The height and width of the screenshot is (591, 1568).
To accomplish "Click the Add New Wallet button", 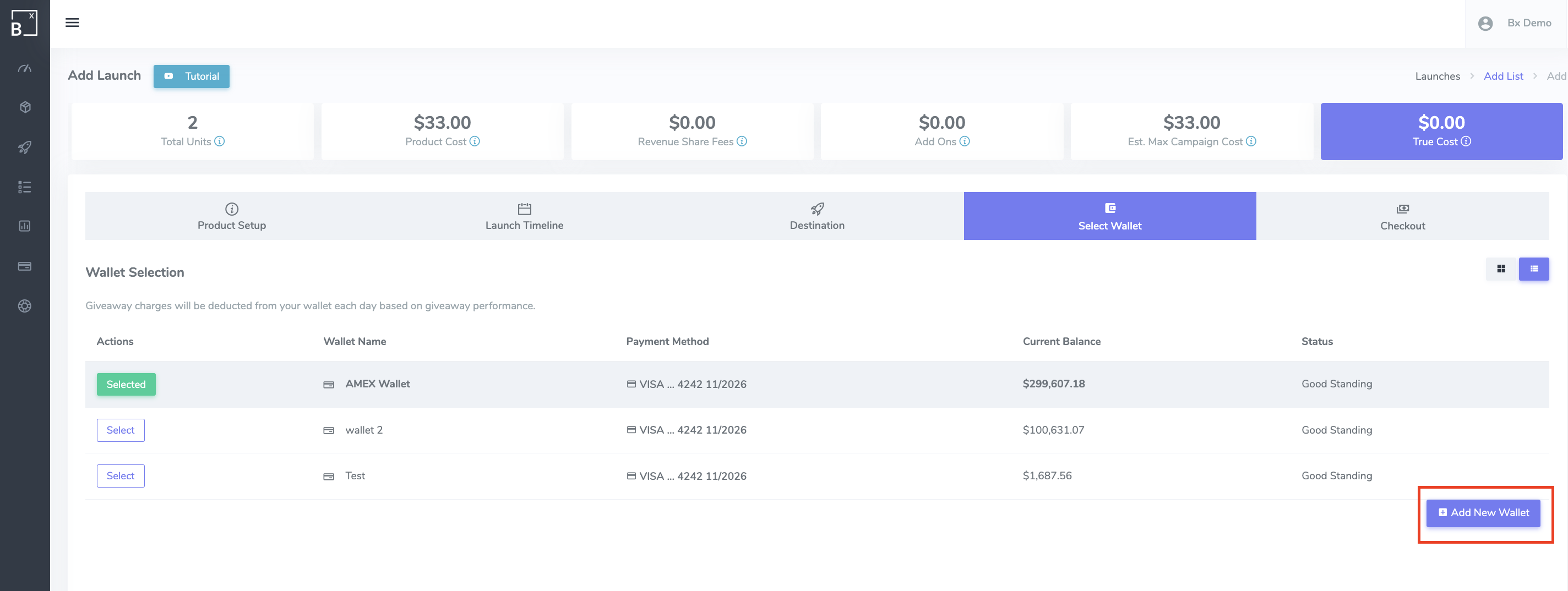I will [x=1483, y=512].
